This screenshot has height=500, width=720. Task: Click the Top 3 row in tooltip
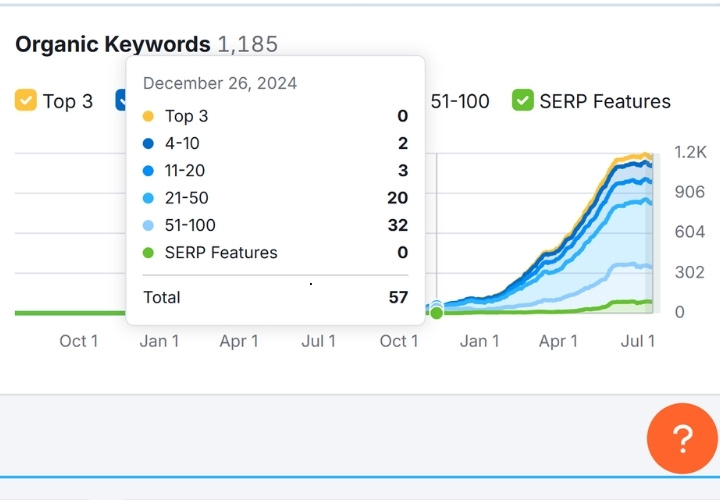276,116
